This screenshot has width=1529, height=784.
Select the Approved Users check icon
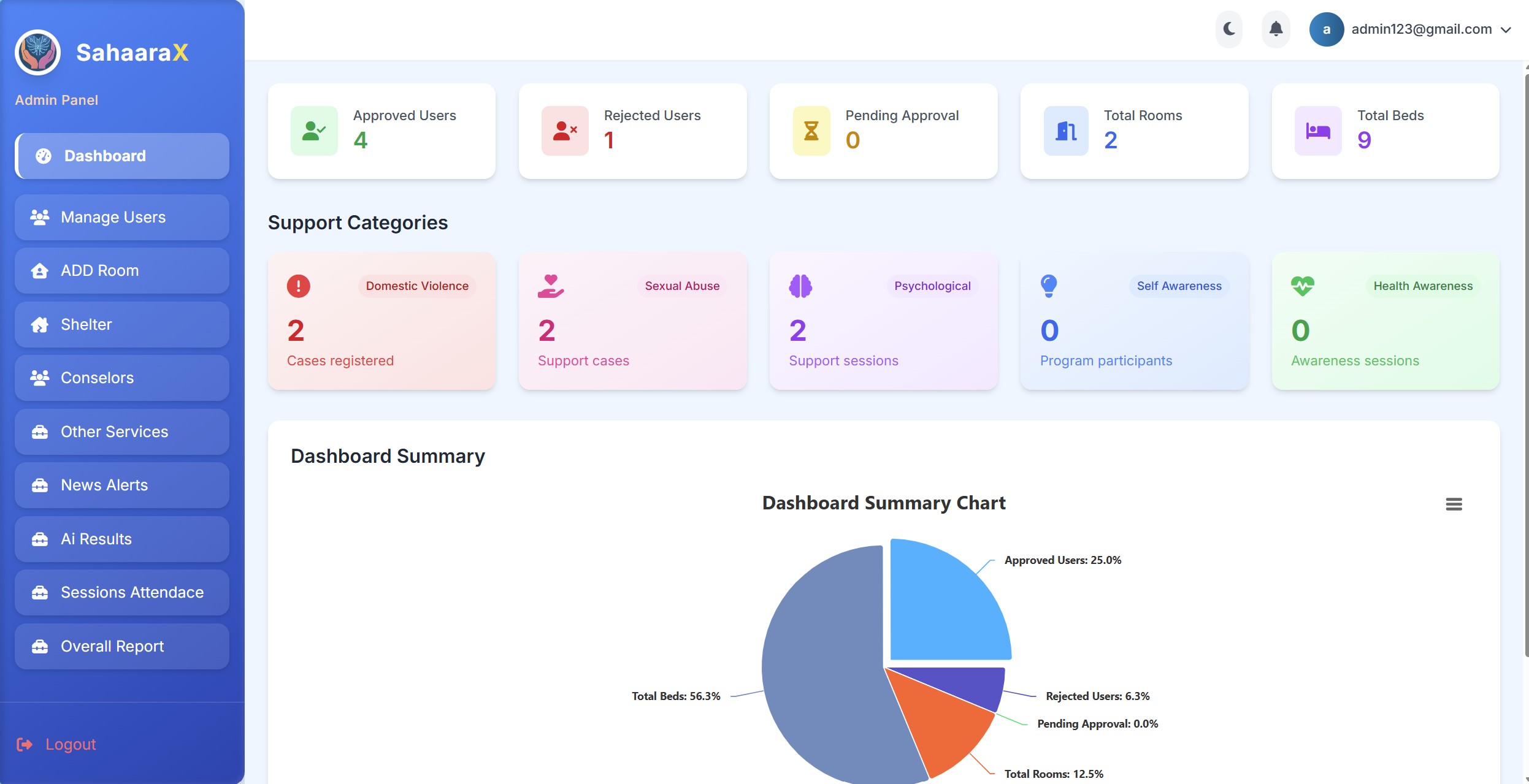point(313,131)
